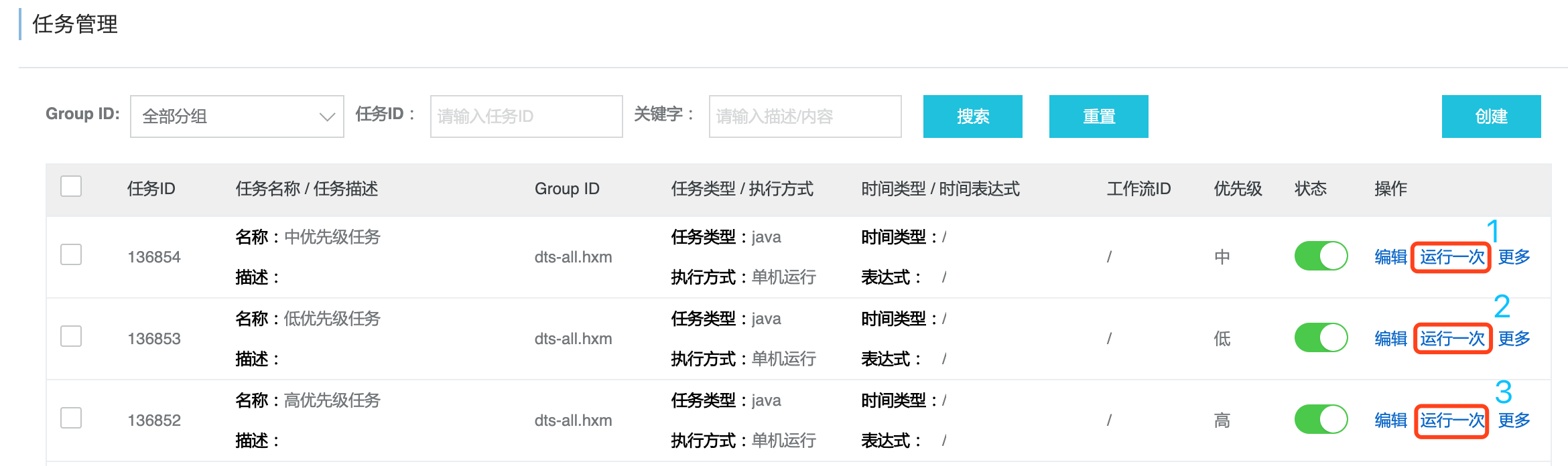The height and width of the screenshot is (466, 1568).
Task: Click 运行一次 for the 低优先级任务 row
Action: [x=1451, y=339]
